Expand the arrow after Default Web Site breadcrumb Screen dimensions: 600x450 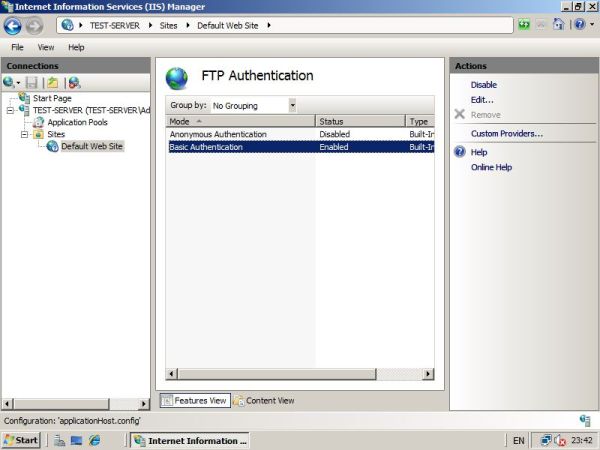[269, 25]
